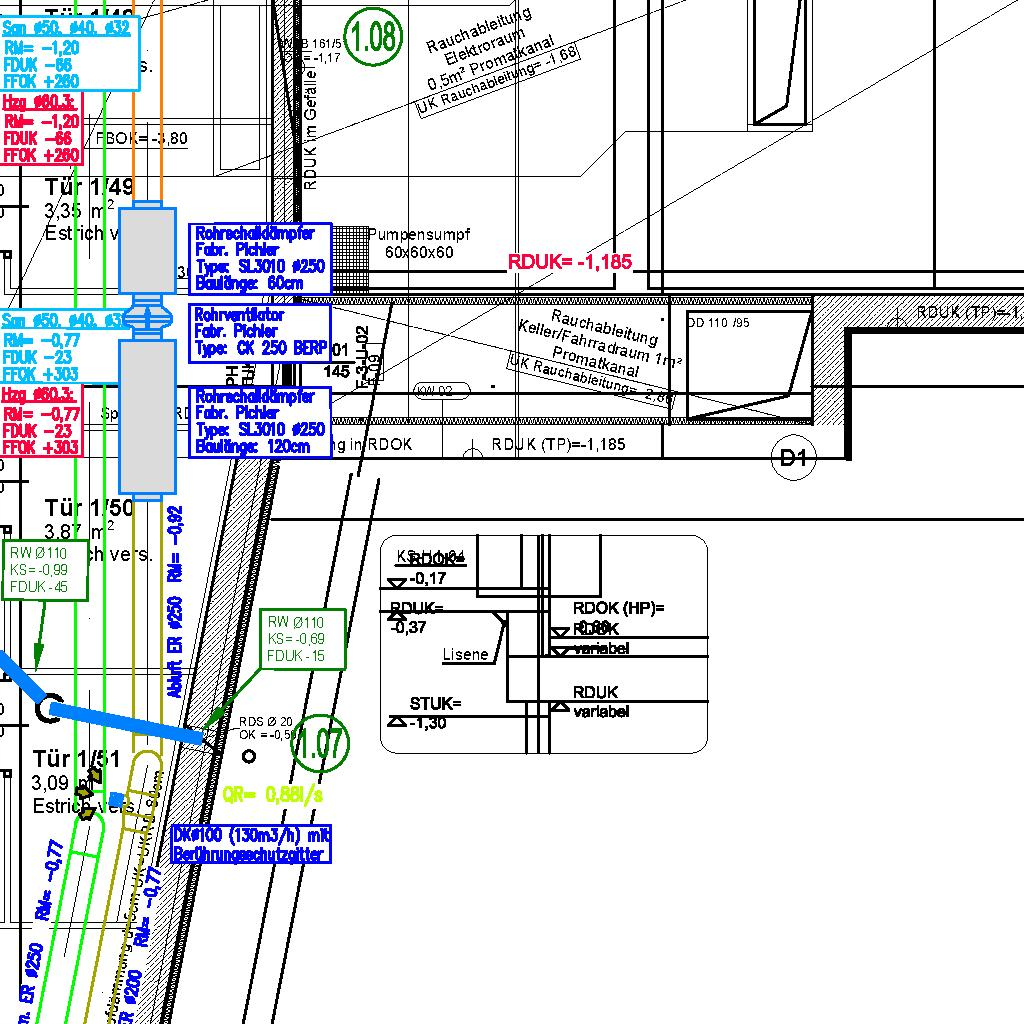Select the upper gray pipe silencer symbol
The height and width of the screenshot is (1024, 1024).
(147, 250)
